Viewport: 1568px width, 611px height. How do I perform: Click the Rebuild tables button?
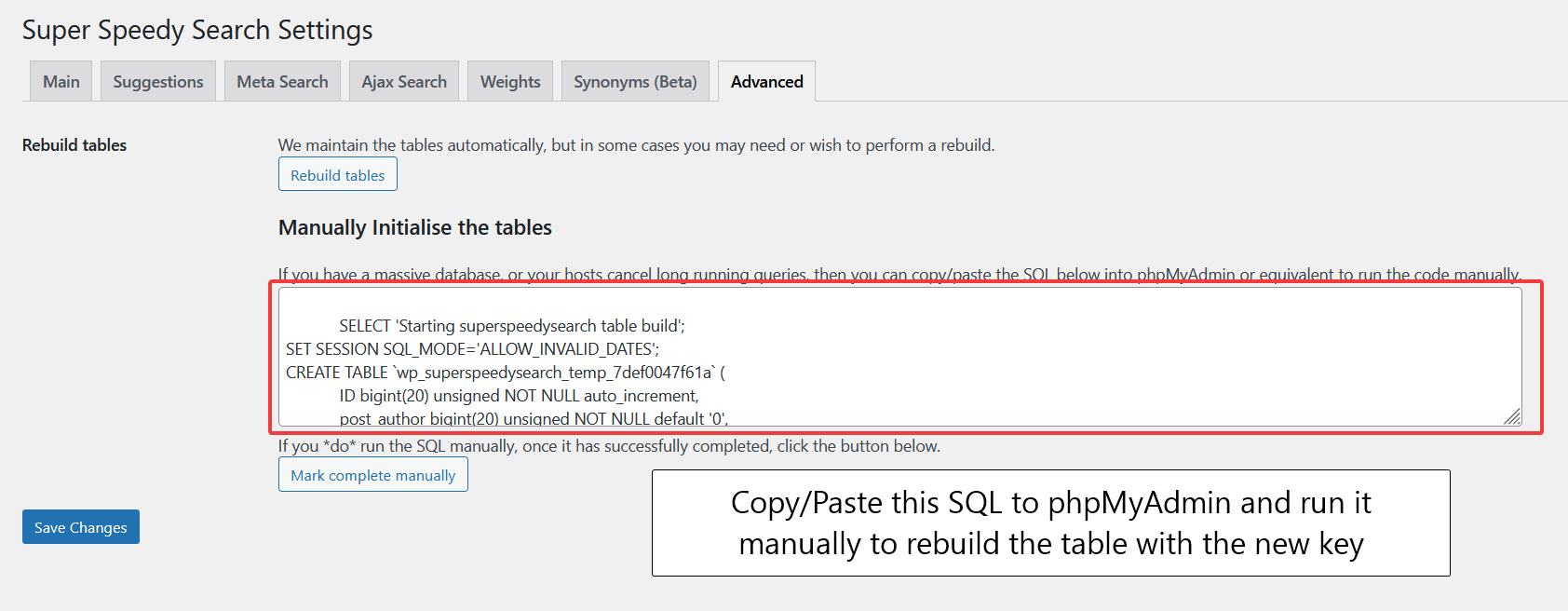click(338, 174)
